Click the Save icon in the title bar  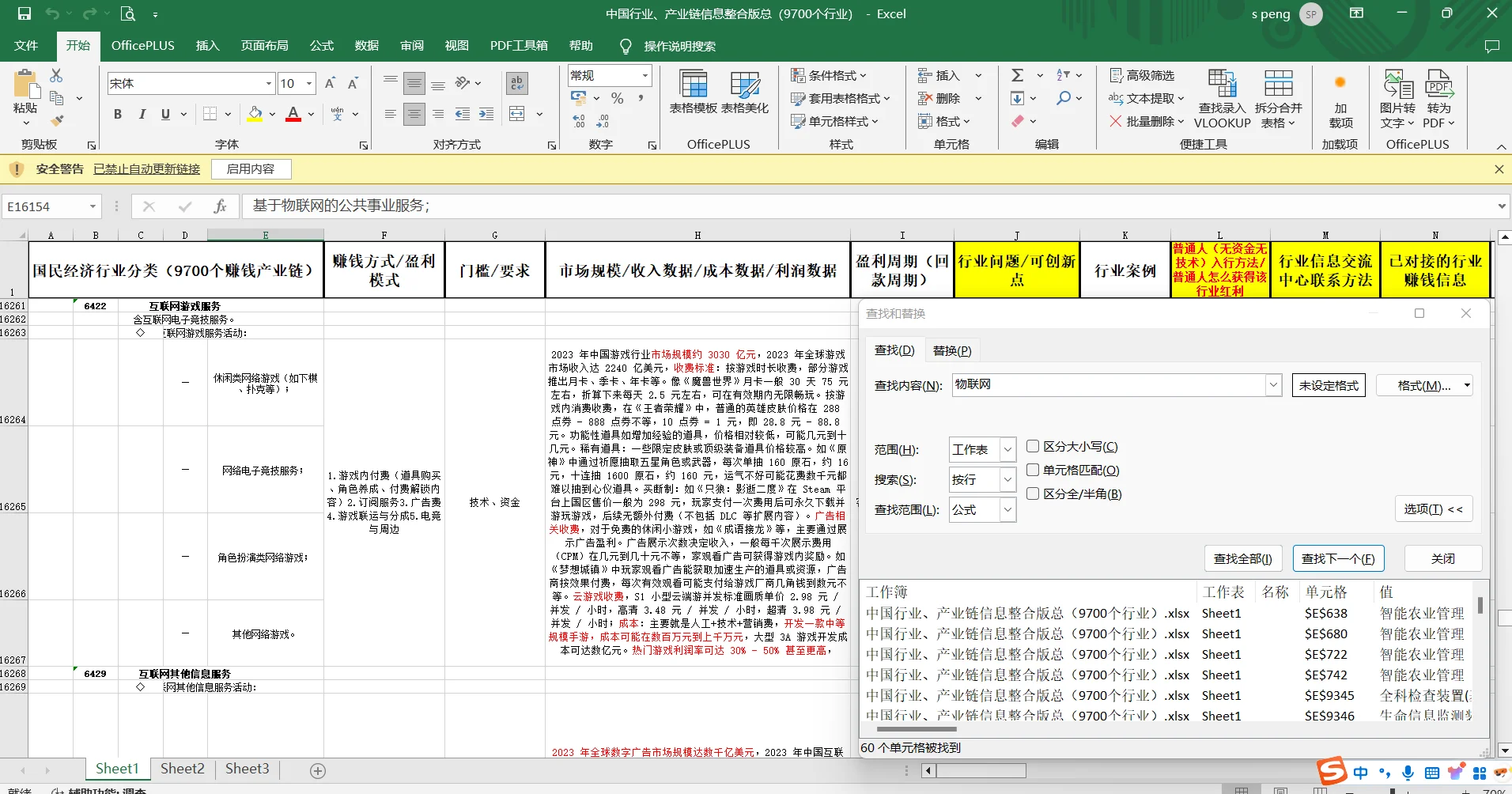coord(25,13)
